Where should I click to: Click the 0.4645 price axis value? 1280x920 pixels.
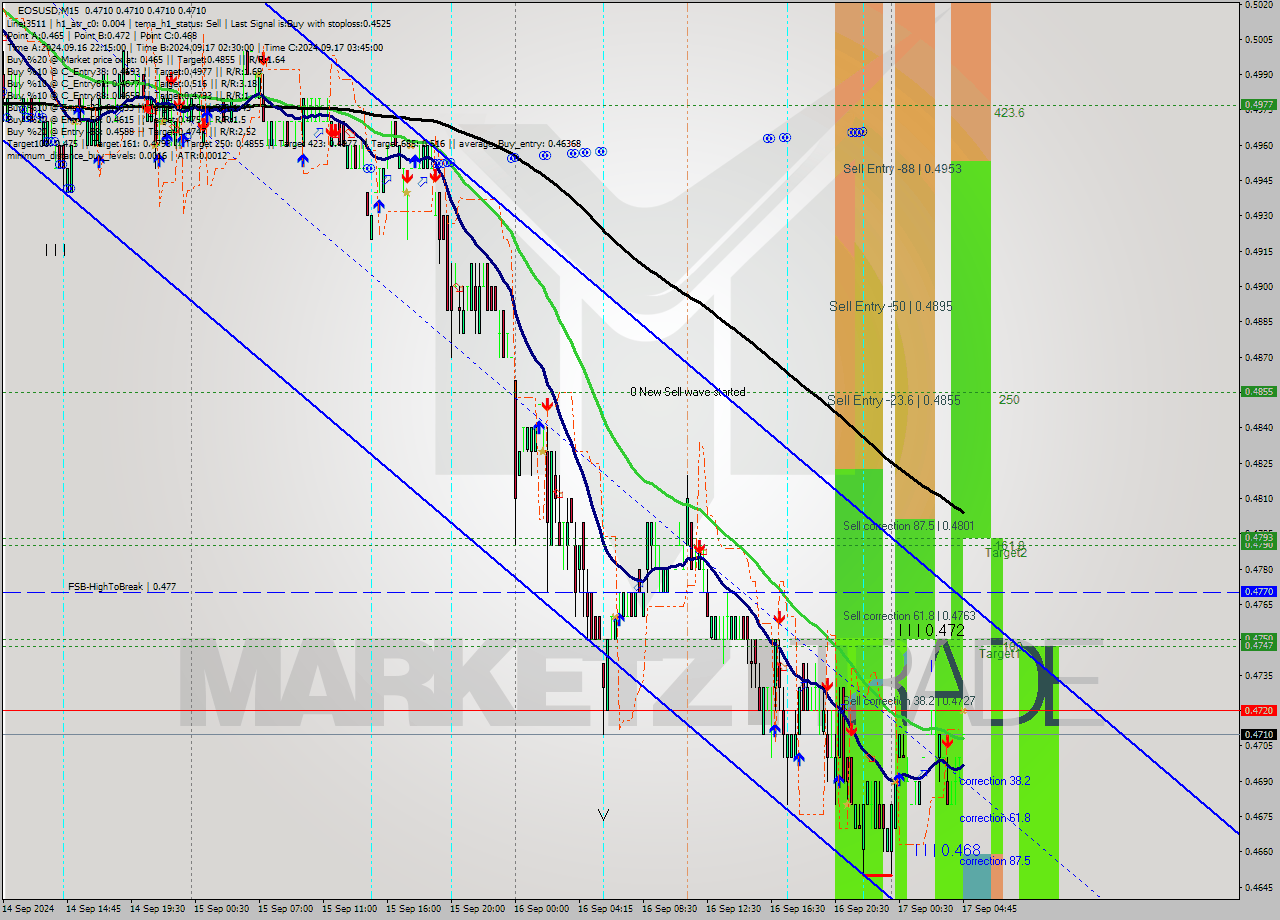point(1258,887)
